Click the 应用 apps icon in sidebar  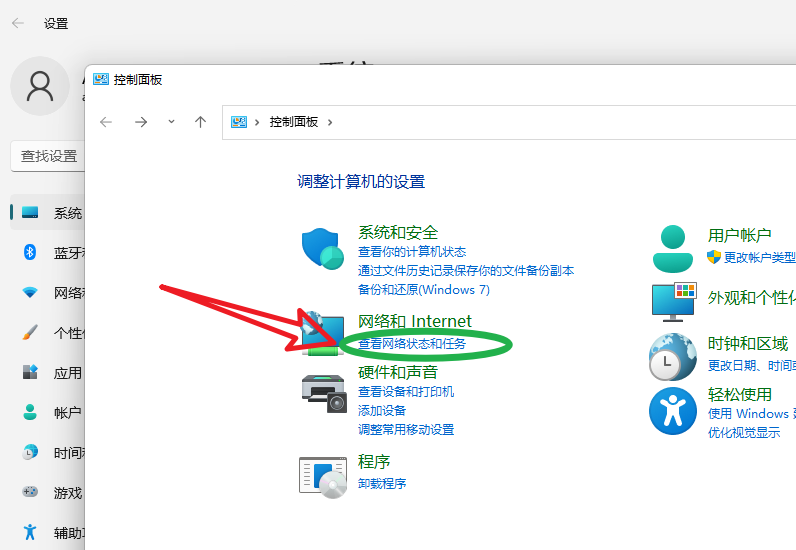point(30,372)
